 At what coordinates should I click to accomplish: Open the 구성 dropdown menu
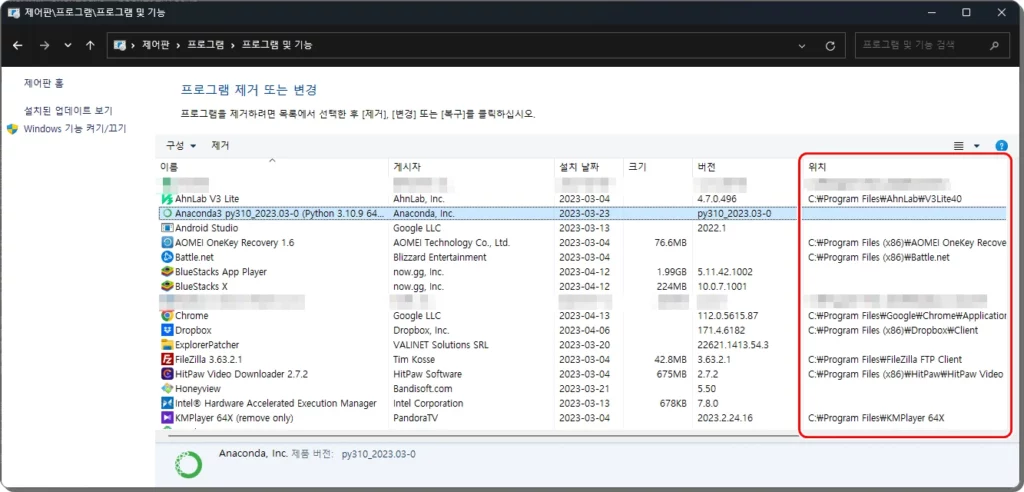181,145
